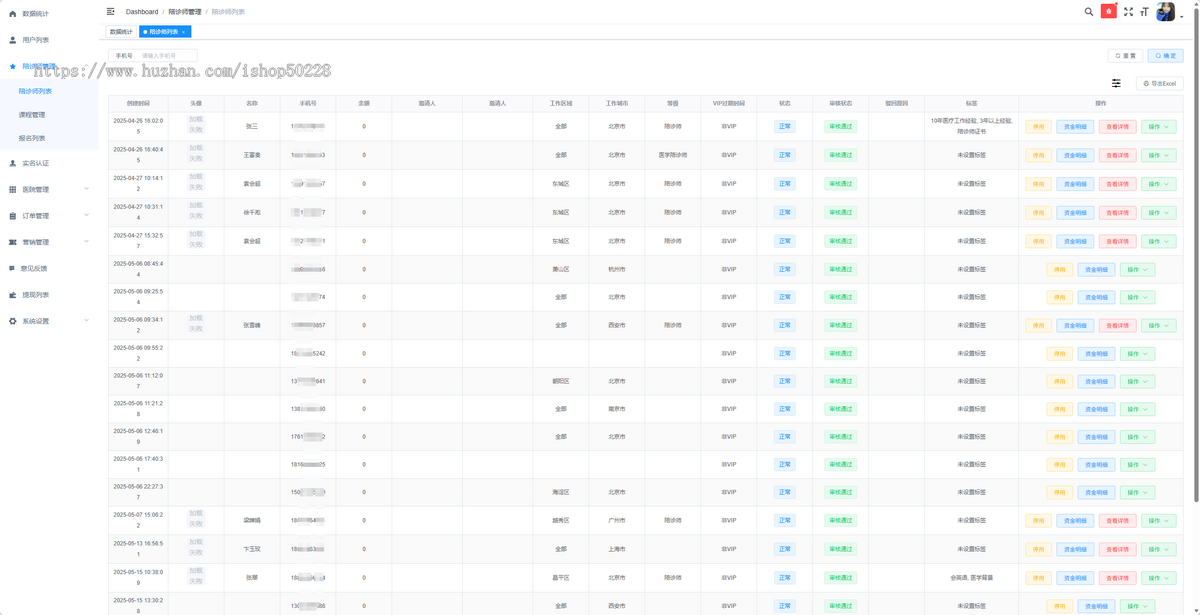Close the 陪诊师列表 tab with its x
Viewport: 1200px width, 615px height.
point(184,32)
